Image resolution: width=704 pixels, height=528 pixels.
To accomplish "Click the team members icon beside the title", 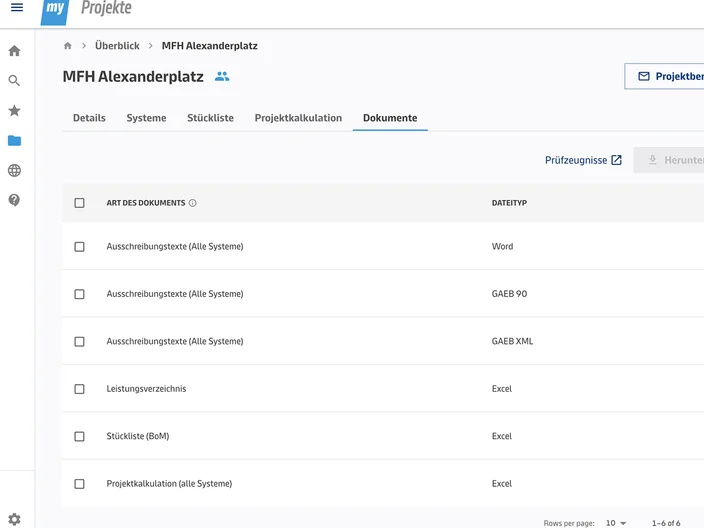I will pyautogui.click(x=222, y=76).
